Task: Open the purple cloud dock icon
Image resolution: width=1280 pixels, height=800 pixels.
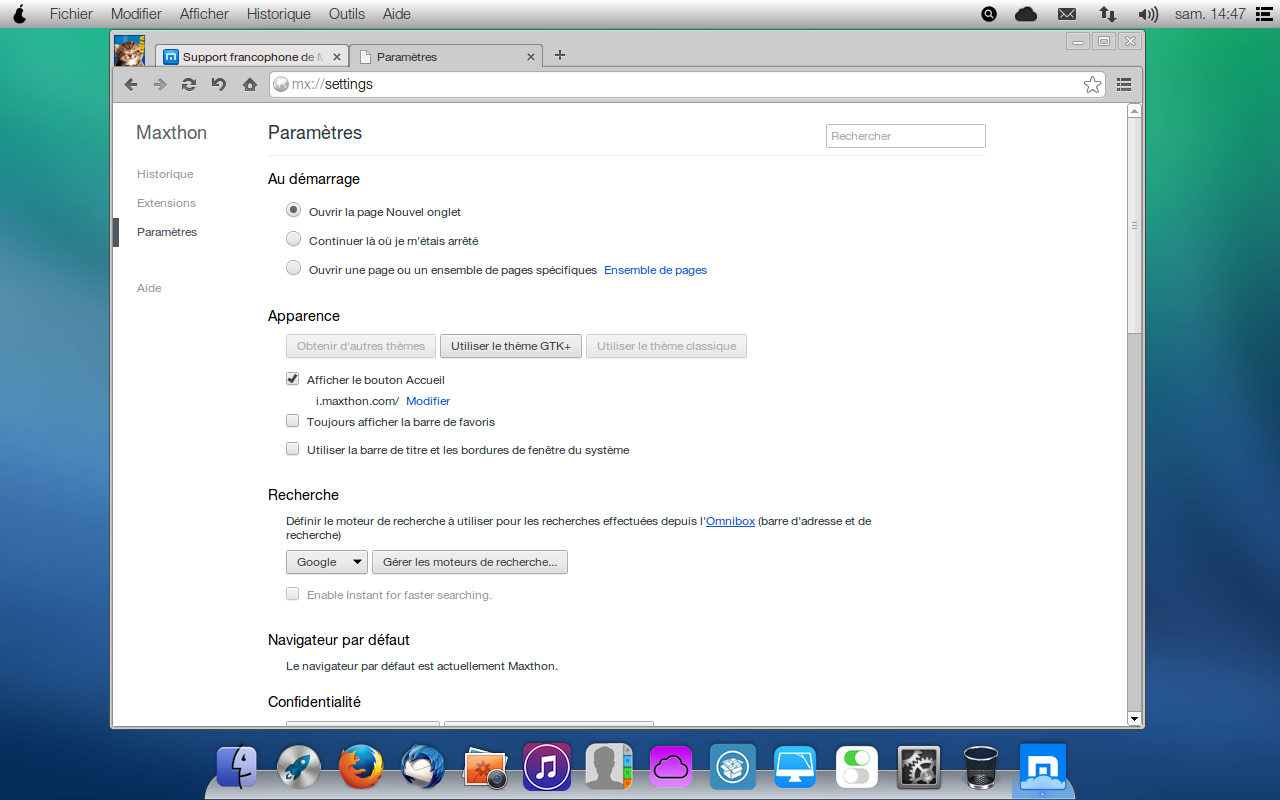Action: click(671, 767)
